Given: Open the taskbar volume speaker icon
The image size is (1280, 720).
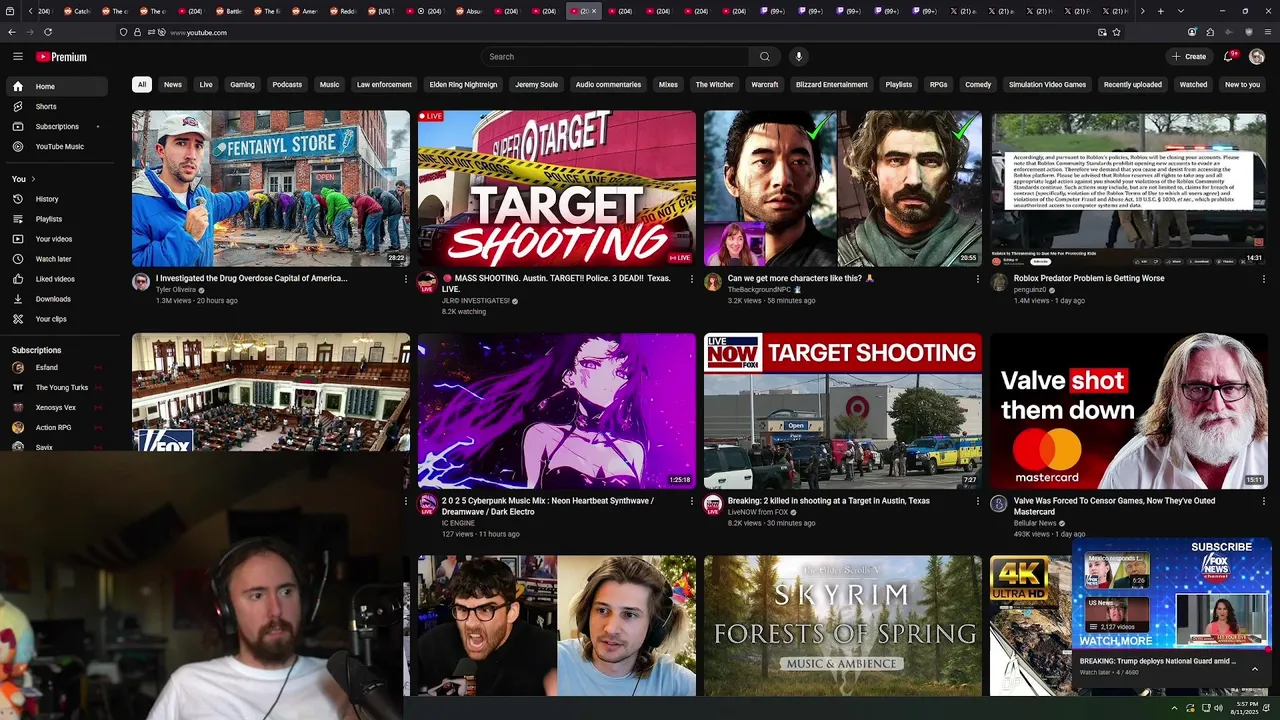Looking at the screenshot, I should click(x=1218, y=708).
